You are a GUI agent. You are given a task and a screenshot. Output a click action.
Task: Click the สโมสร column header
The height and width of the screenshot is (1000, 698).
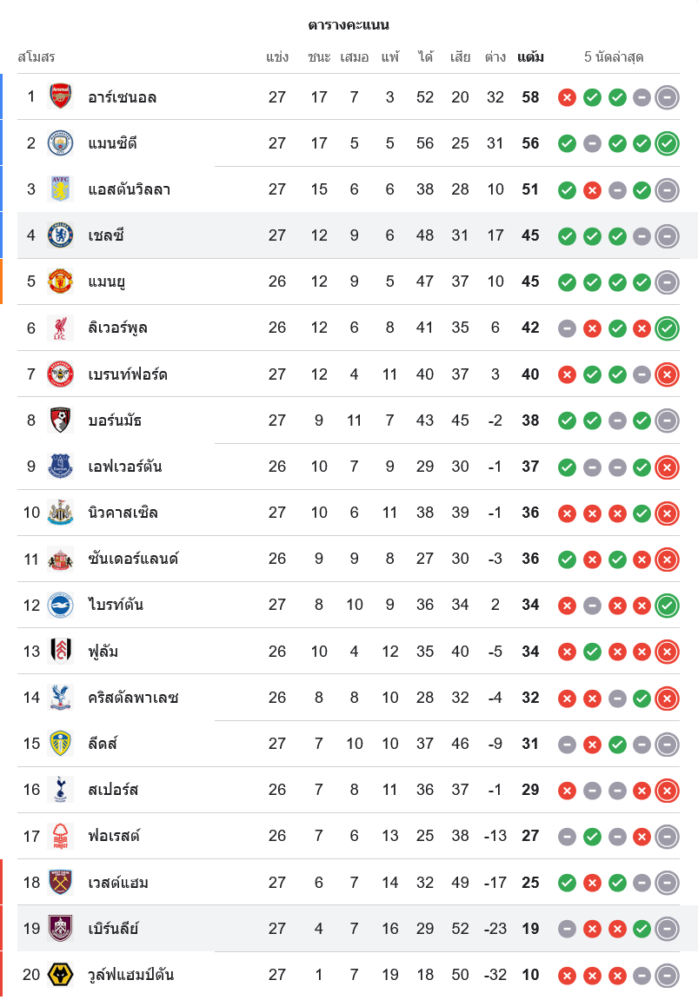tap(36, 57)
